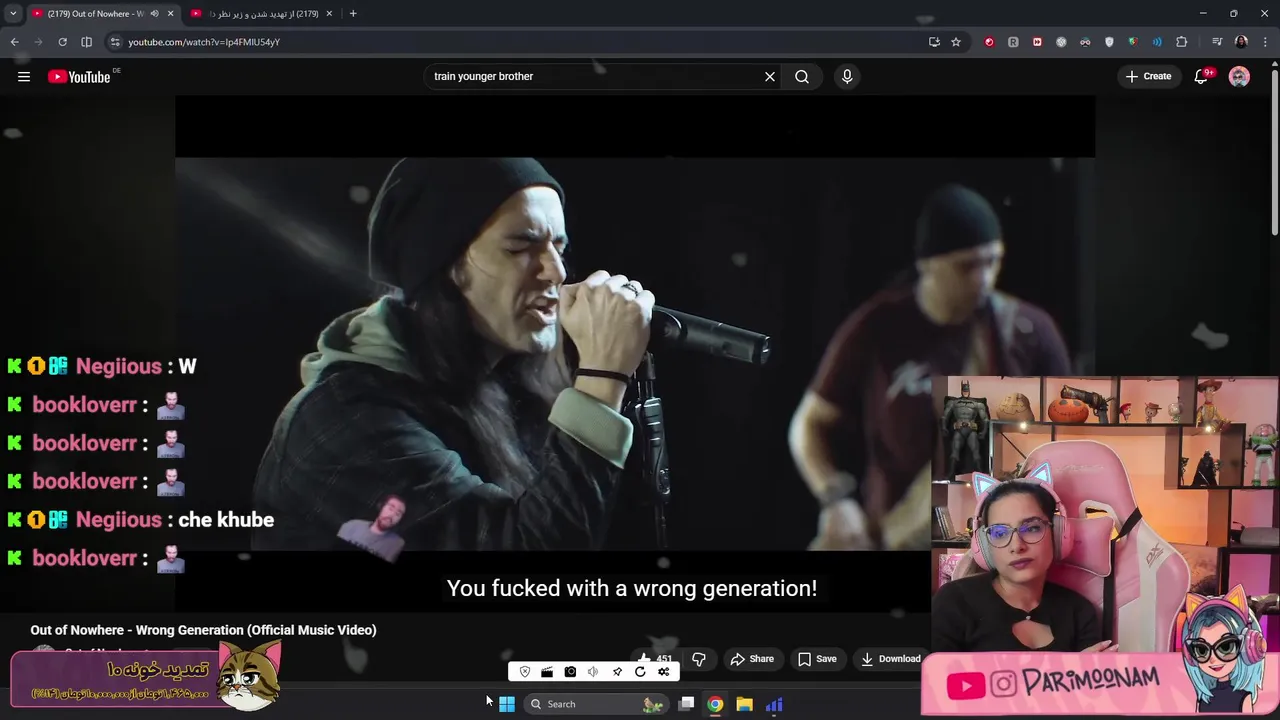1280x720 pixels.
Task: Click the loop arrow in floating toolbar
Action: (640, 672)
